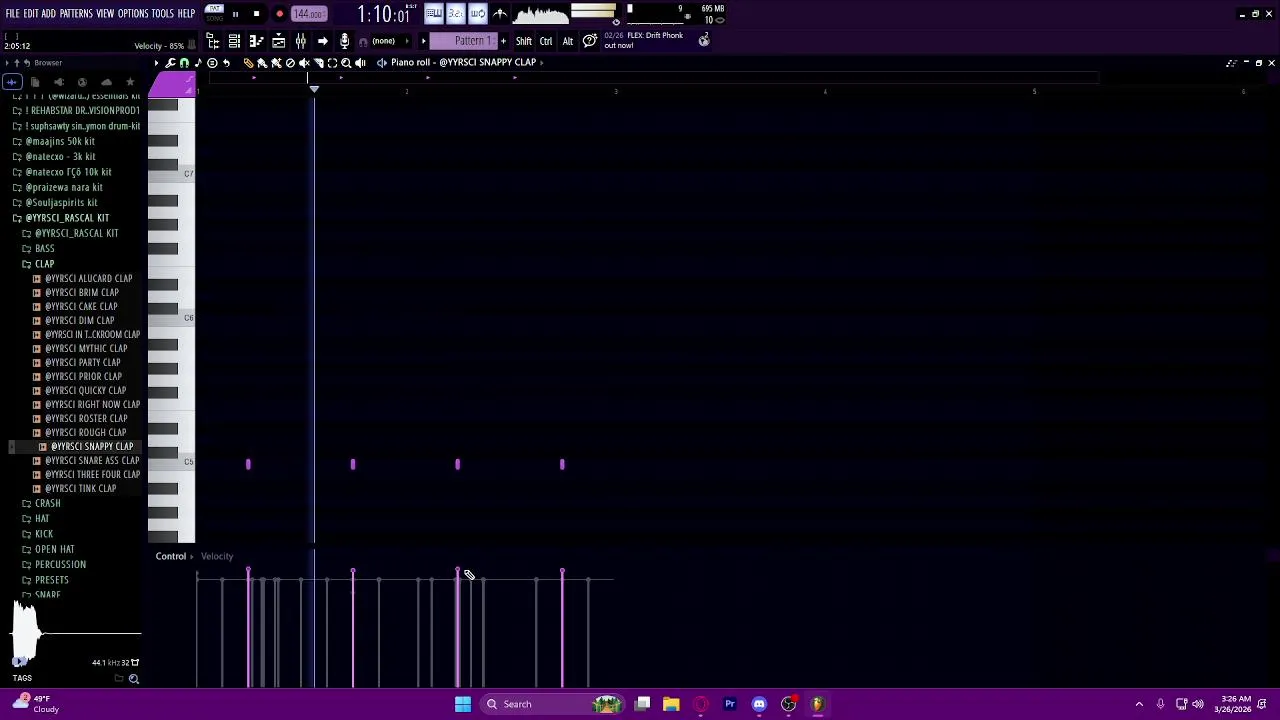Select the Mute tool in piano roll toolbar
The image size is (1280, 720).
click(x=304, y=63)
